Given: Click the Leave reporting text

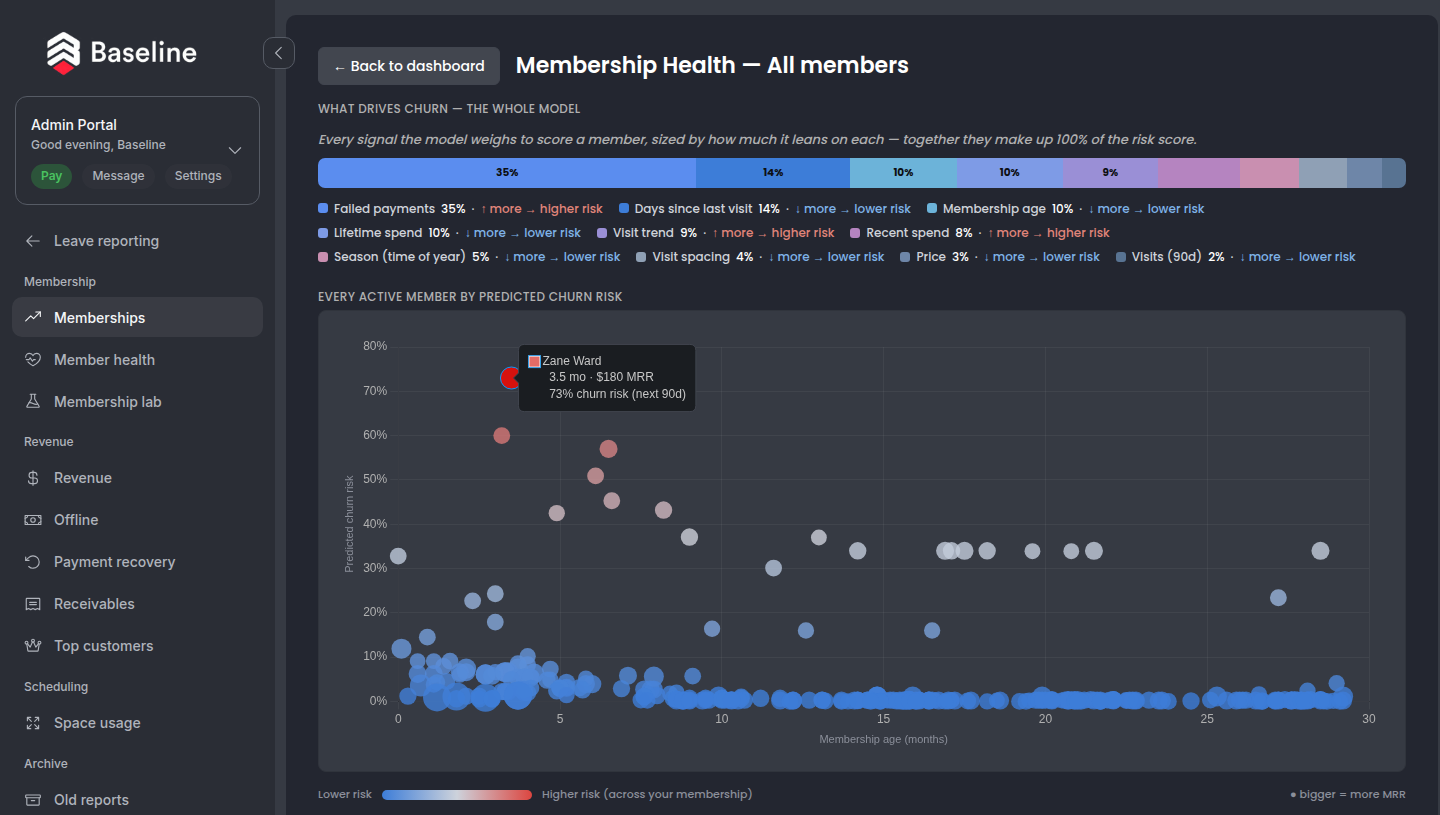Looking at the screenshot, I should 106,241.
